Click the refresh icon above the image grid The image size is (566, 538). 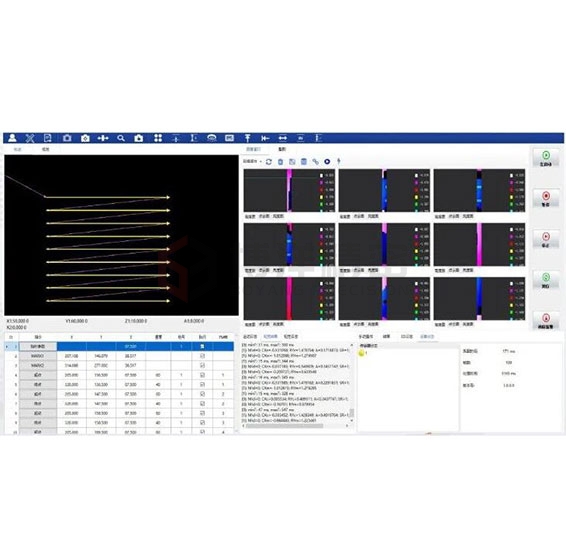click(x=269, y=162)
